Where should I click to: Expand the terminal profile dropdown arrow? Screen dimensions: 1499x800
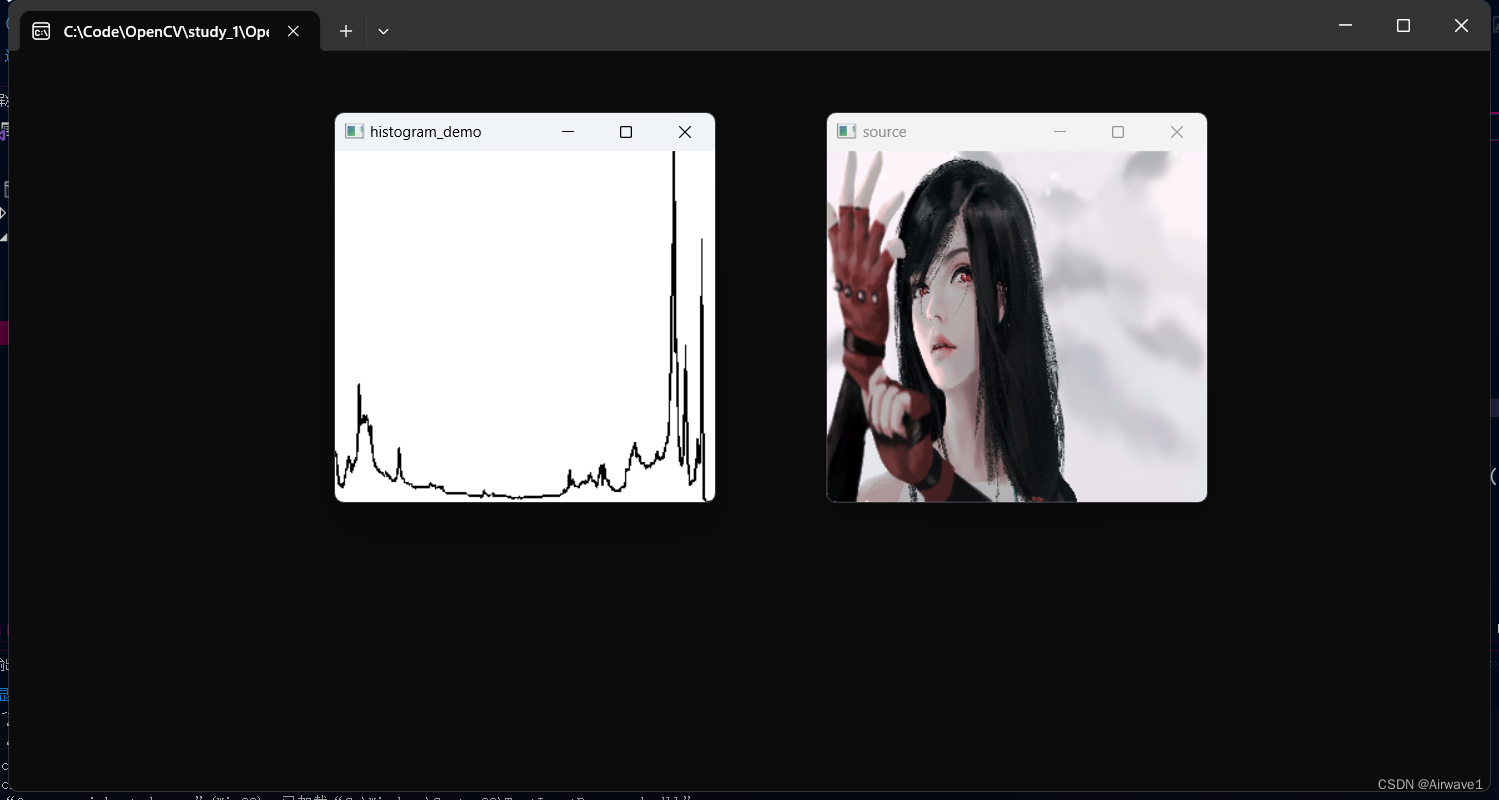(x=383, y=31)
